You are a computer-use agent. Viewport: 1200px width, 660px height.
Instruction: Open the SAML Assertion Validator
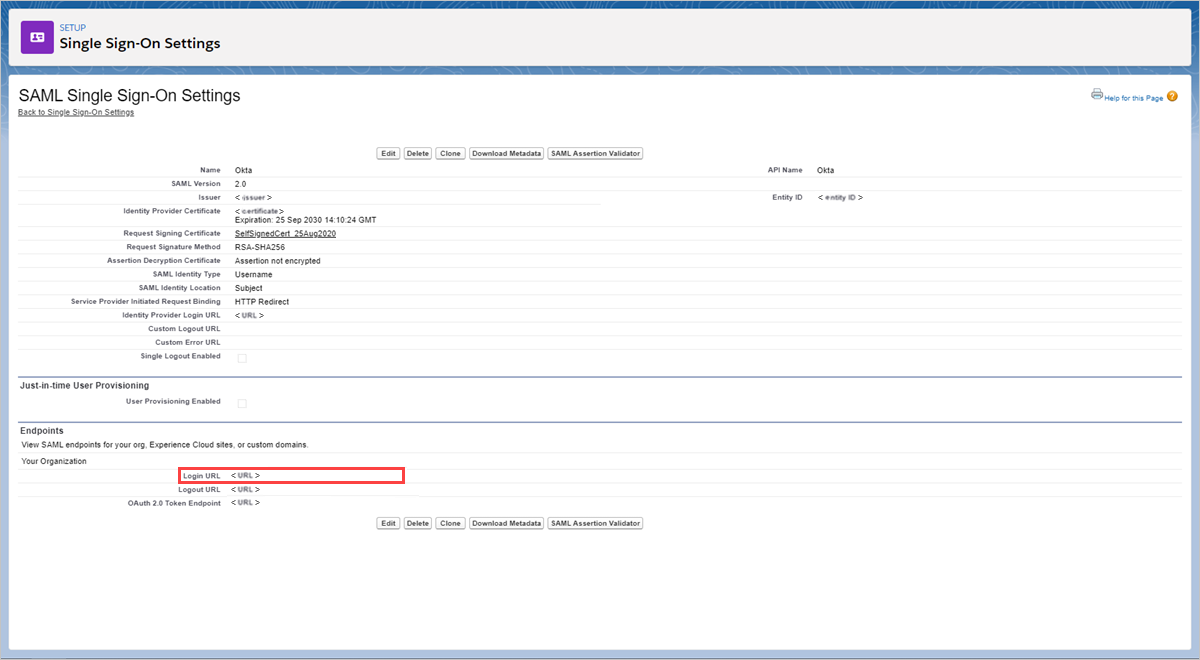595,153
